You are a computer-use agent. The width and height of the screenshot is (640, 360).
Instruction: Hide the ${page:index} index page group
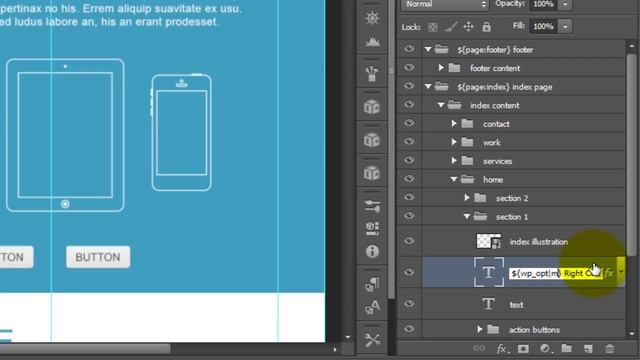click(x=409, y=86)
